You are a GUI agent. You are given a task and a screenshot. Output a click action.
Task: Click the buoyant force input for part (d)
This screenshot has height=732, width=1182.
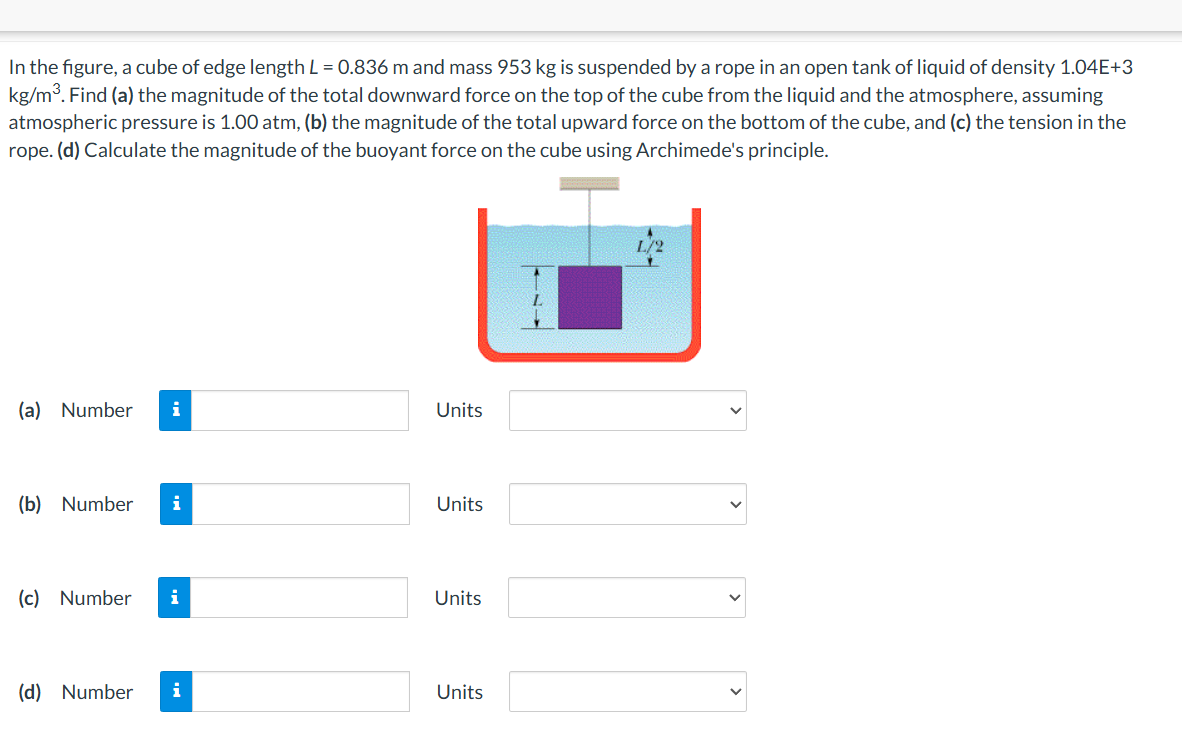[298, 691]
